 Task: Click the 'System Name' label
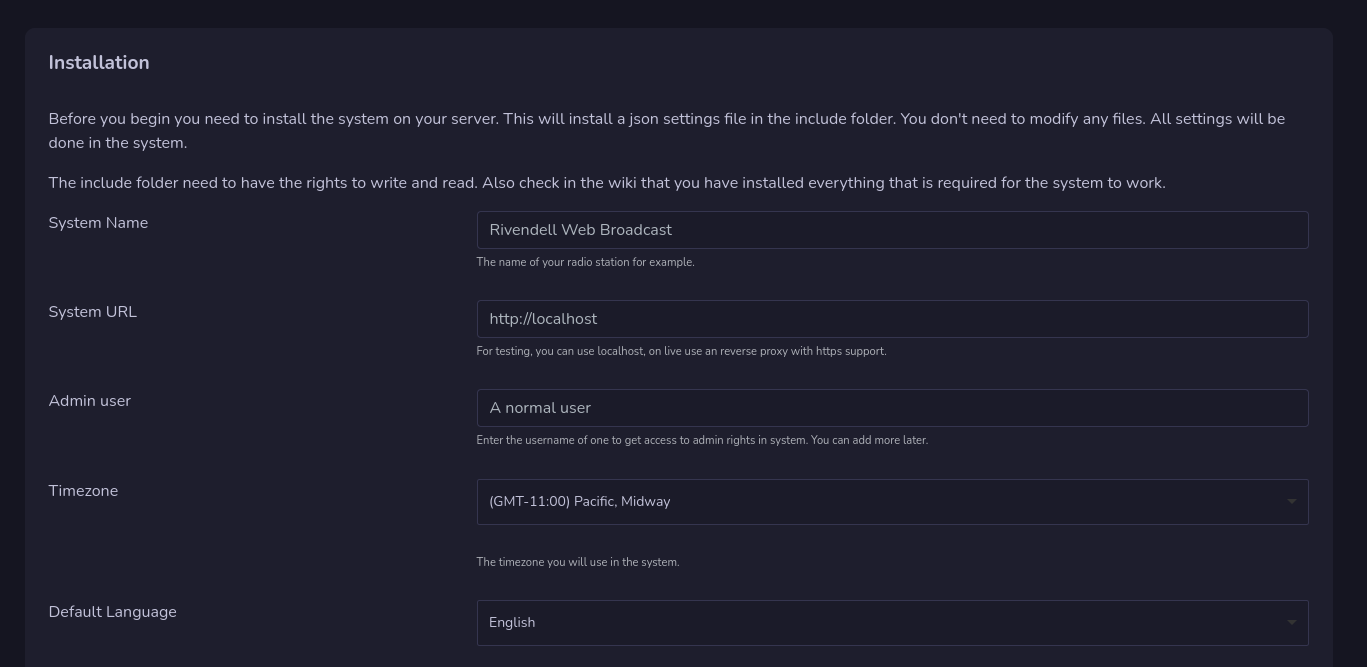[98, 223]
